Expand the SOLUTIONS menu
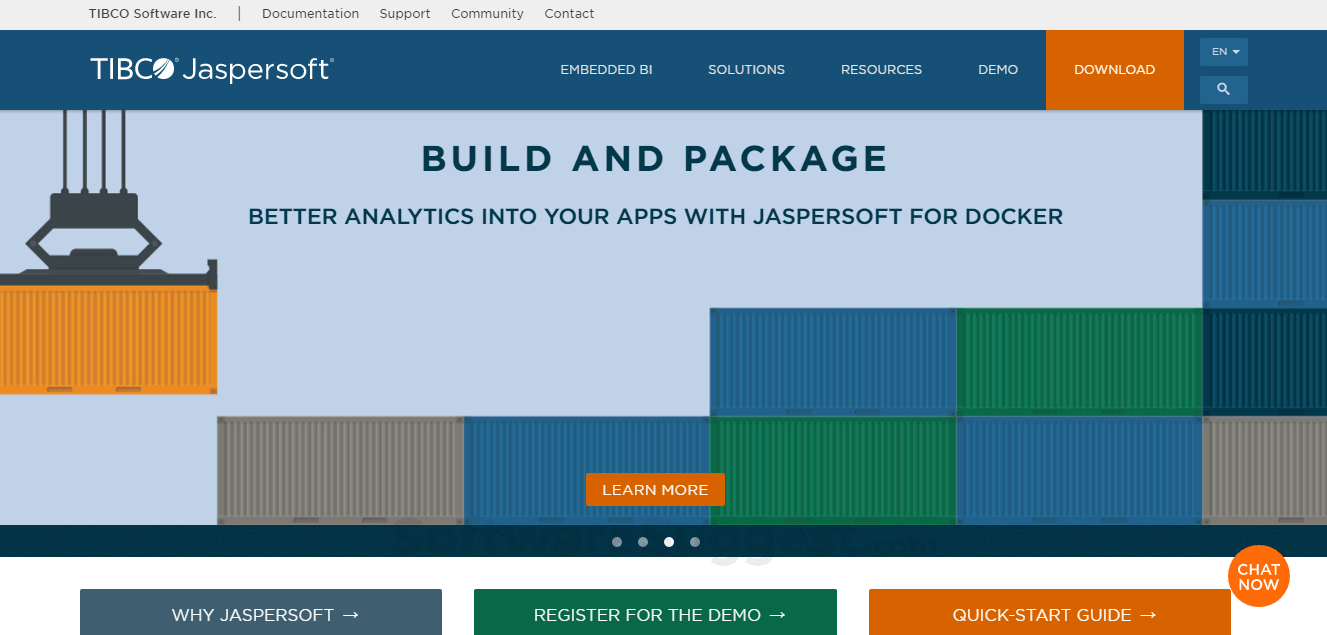1327x635 pixels. 746,69
